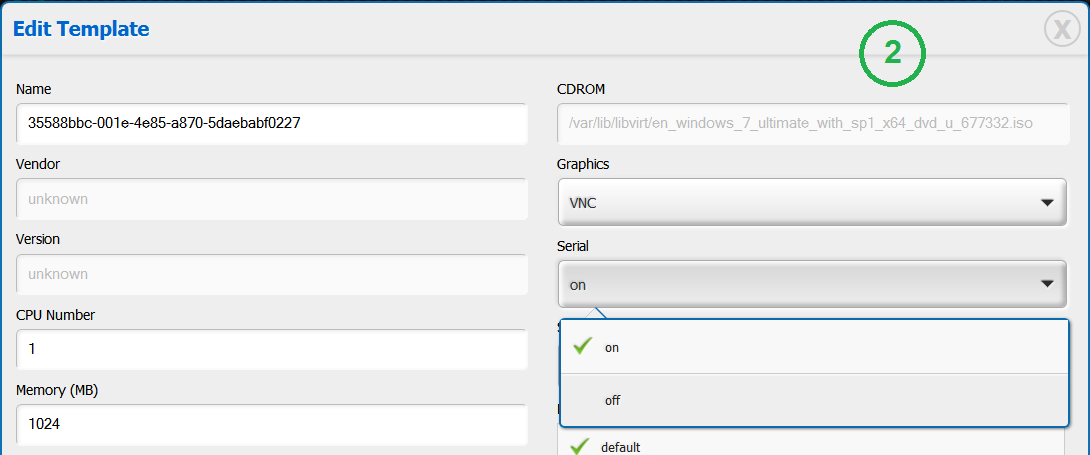Close the Edit Template dialog
This screenshot has width=1090, height=455.
point(1062,30)
